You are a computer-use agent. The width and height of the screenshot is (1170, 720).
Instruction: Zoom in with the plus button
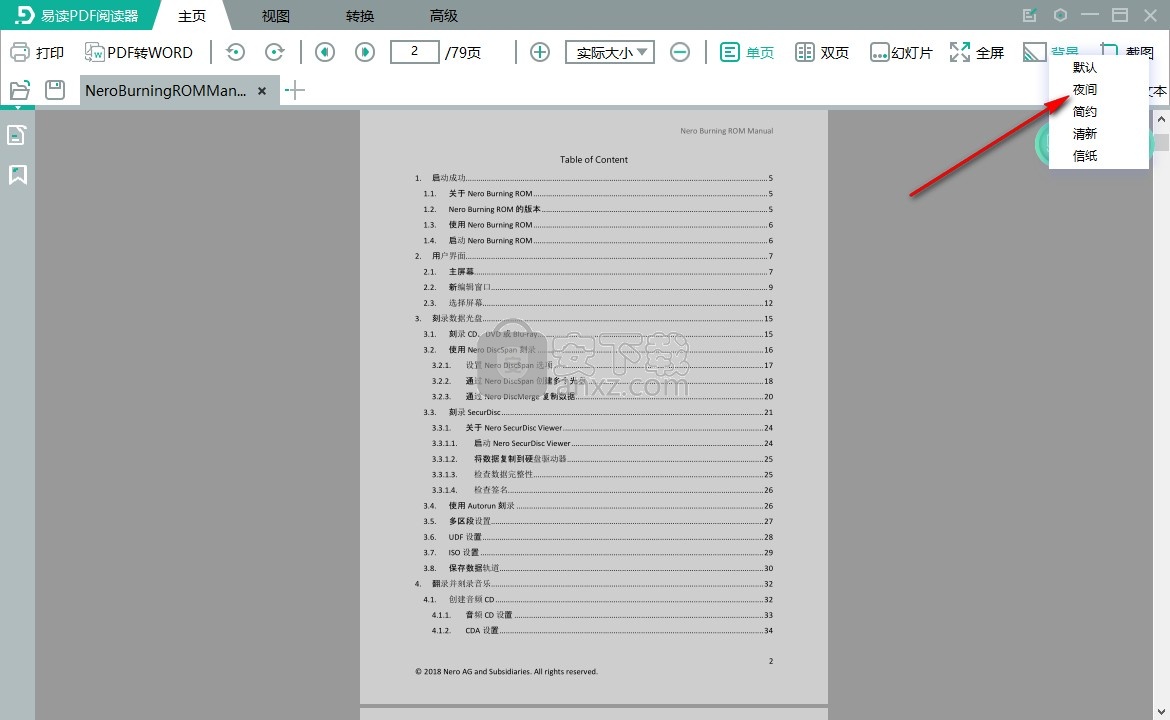[x=539, y=52]
